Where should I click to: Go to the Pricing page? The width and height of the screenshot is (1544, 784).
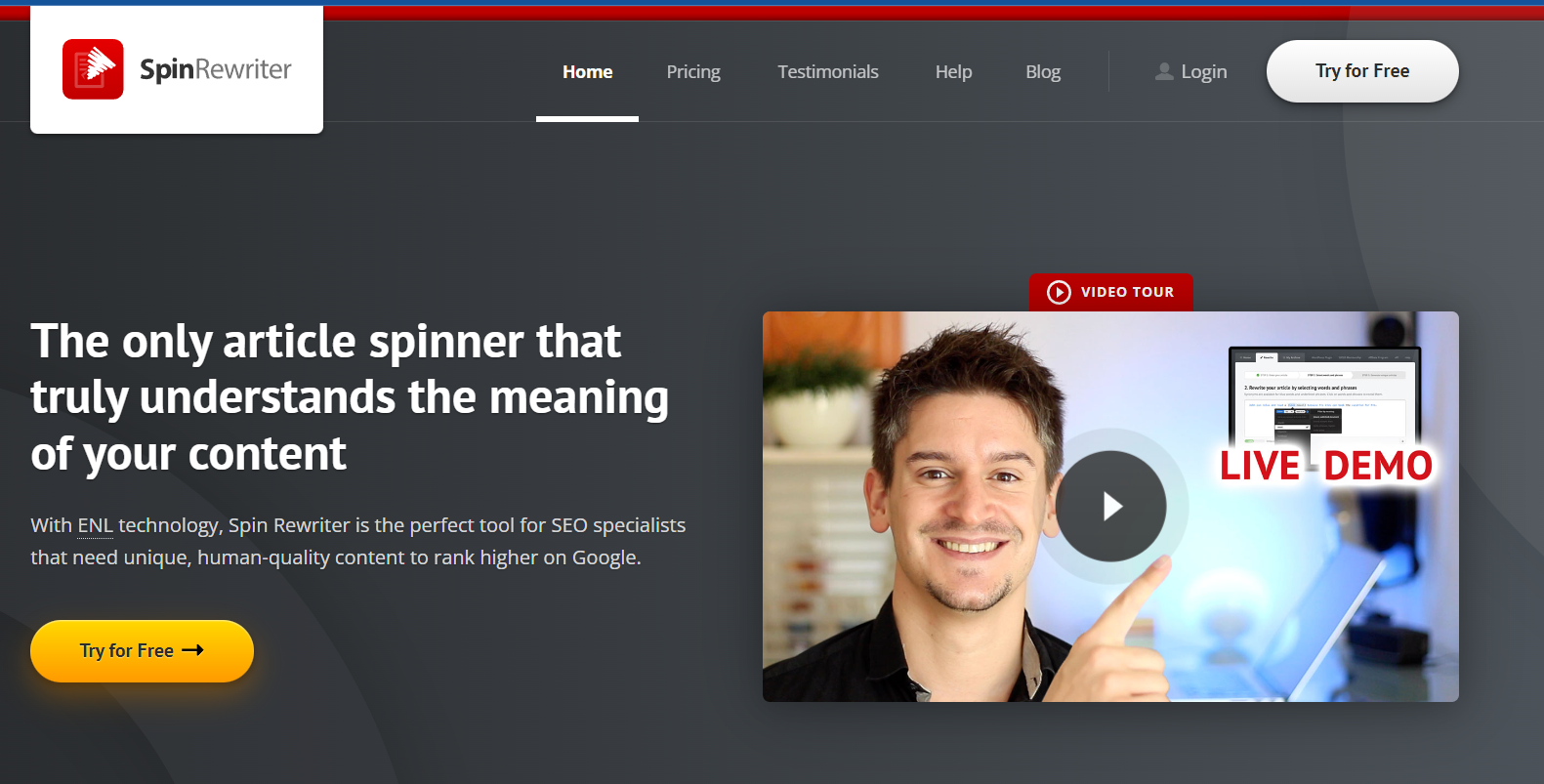693,71
